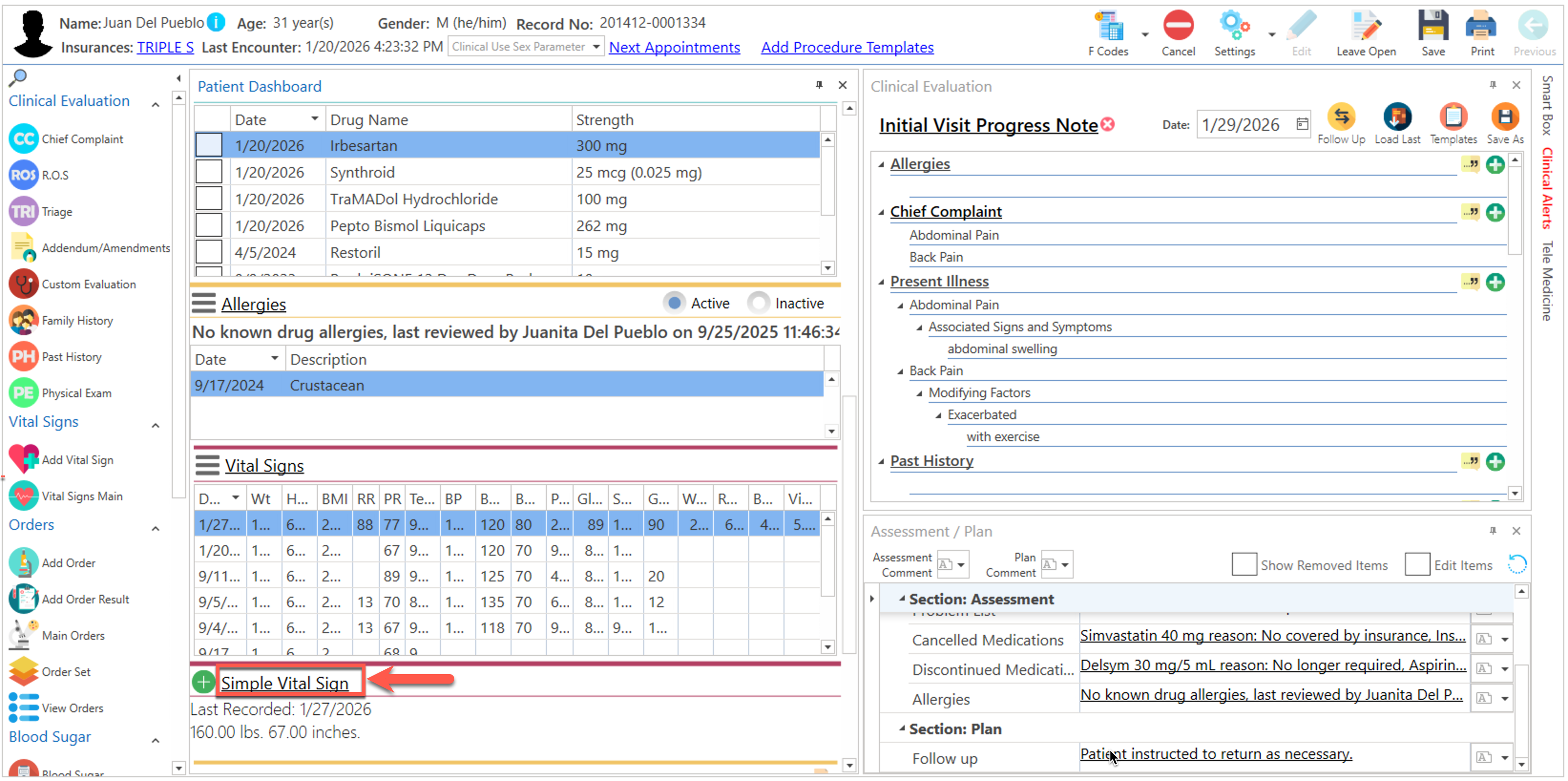
Task: Open the Templates icon in Clinical Evaluation
Action: pyautogui.click(x=1453, y=117)
